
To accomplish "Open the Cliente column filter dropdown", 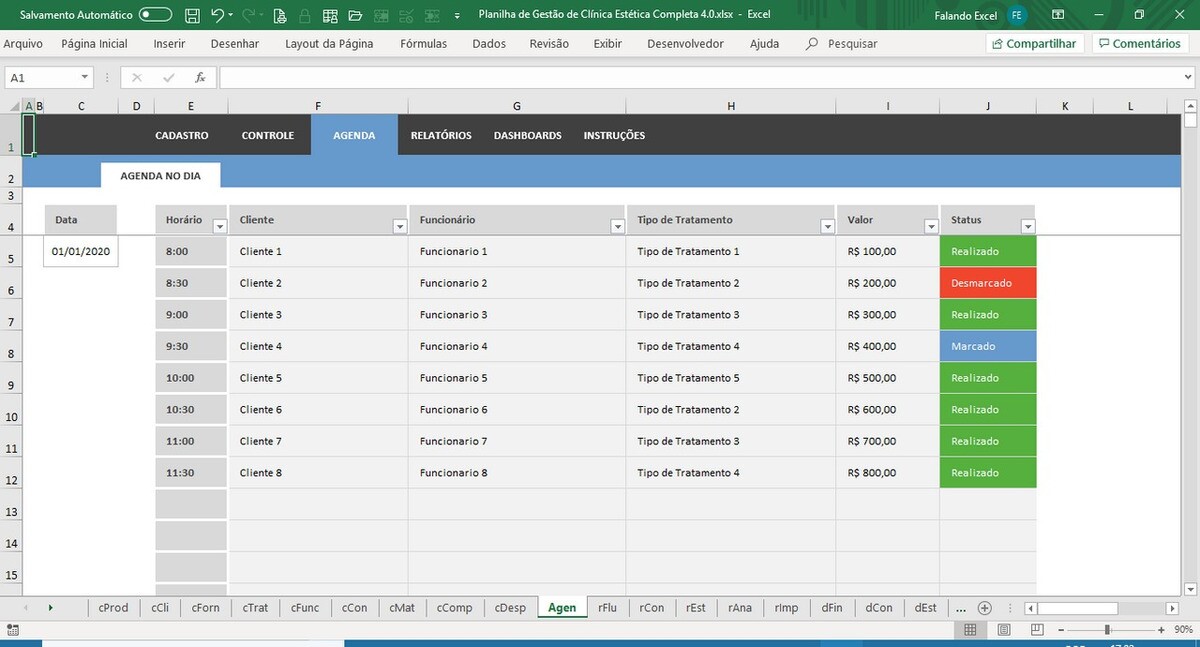I will (x=400, y=227).
